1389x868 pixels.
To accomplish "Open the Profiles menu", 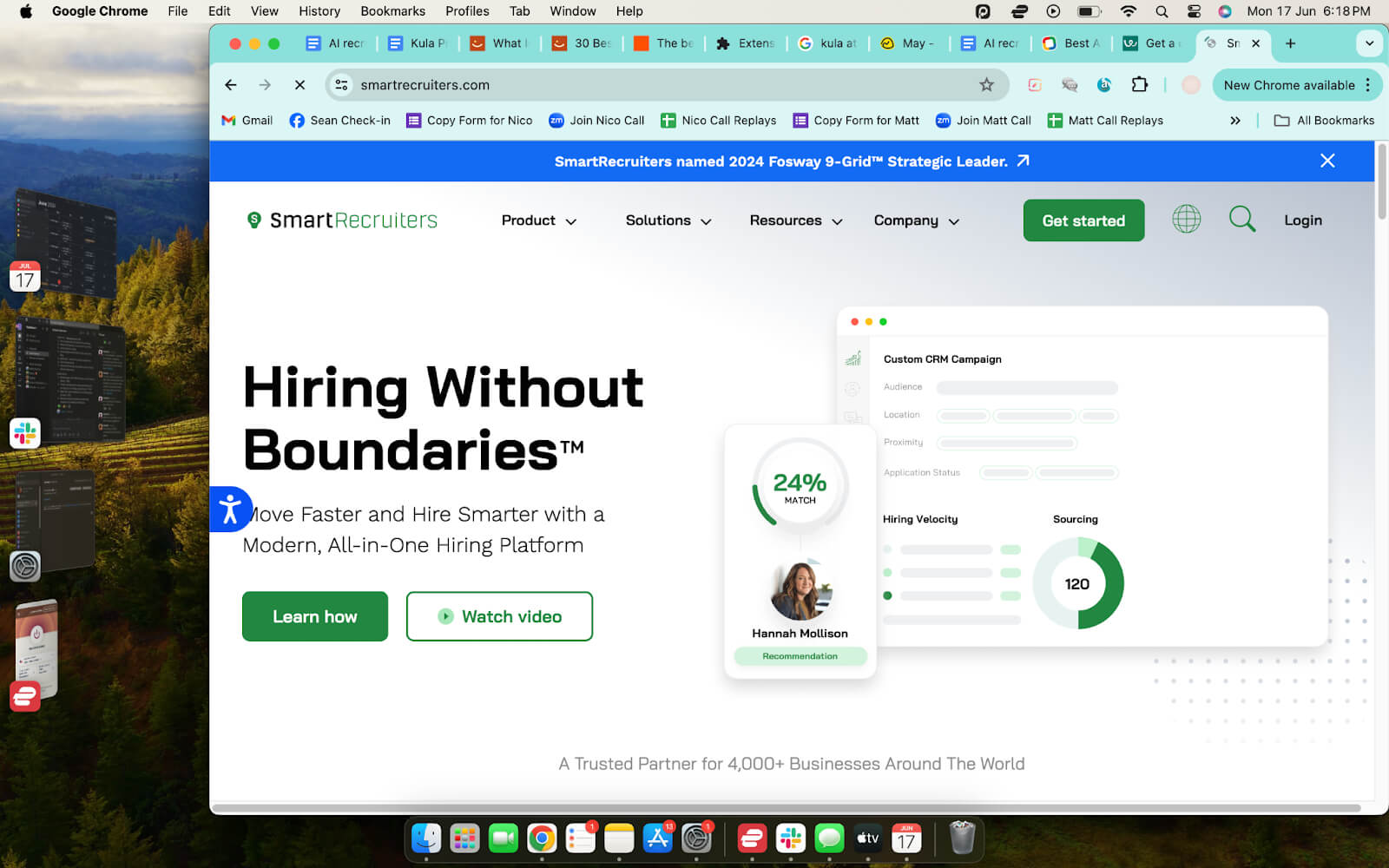I will coord(467,11).
